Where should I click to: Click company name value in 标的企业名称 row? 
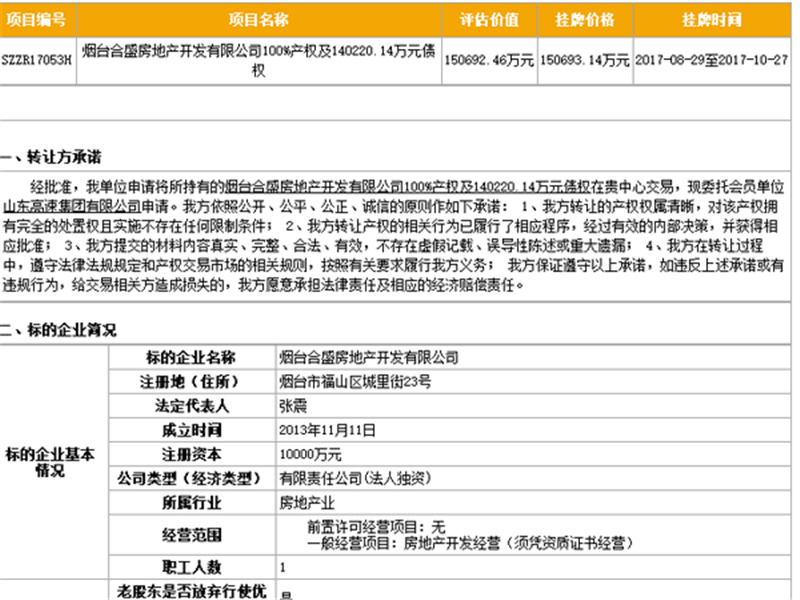click(x=369, y=358)
